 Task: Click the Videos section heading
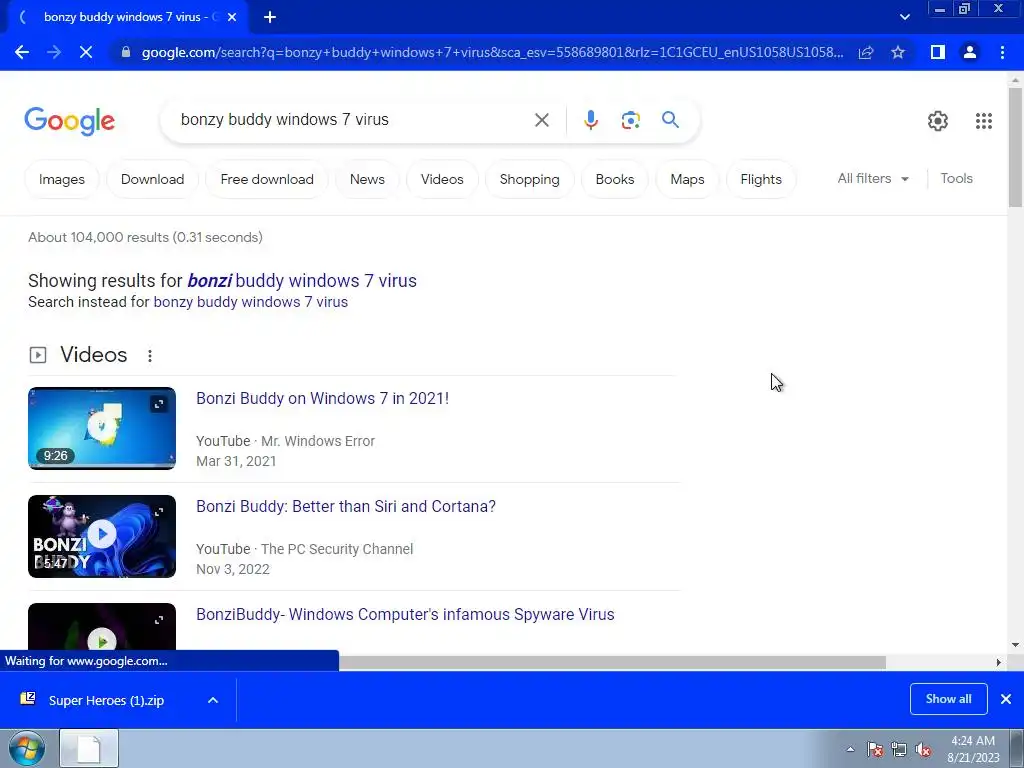coord(93,355)
